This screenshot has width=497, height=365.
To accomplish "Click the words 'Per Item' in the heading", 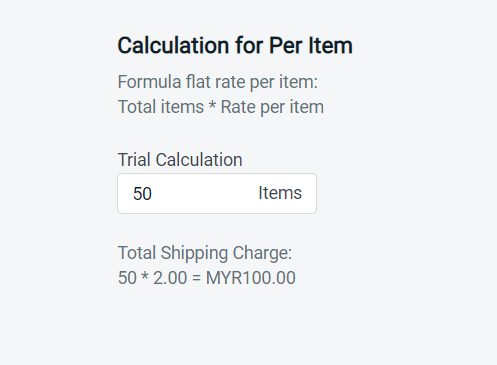I will pyautogui.click(x=311, y=45).
